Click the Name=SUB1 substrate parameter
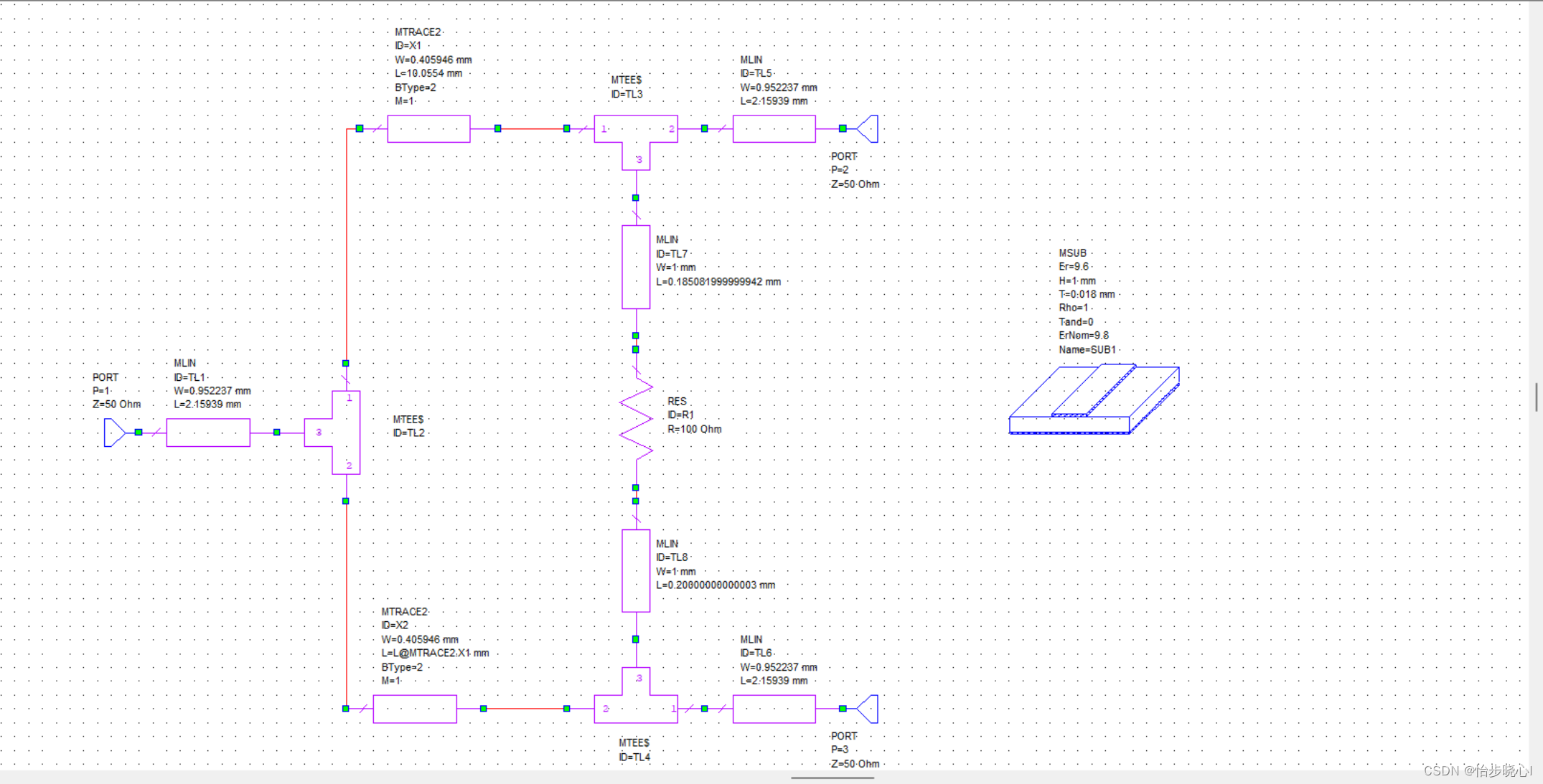1543x784 pixels. point(1087,349)
